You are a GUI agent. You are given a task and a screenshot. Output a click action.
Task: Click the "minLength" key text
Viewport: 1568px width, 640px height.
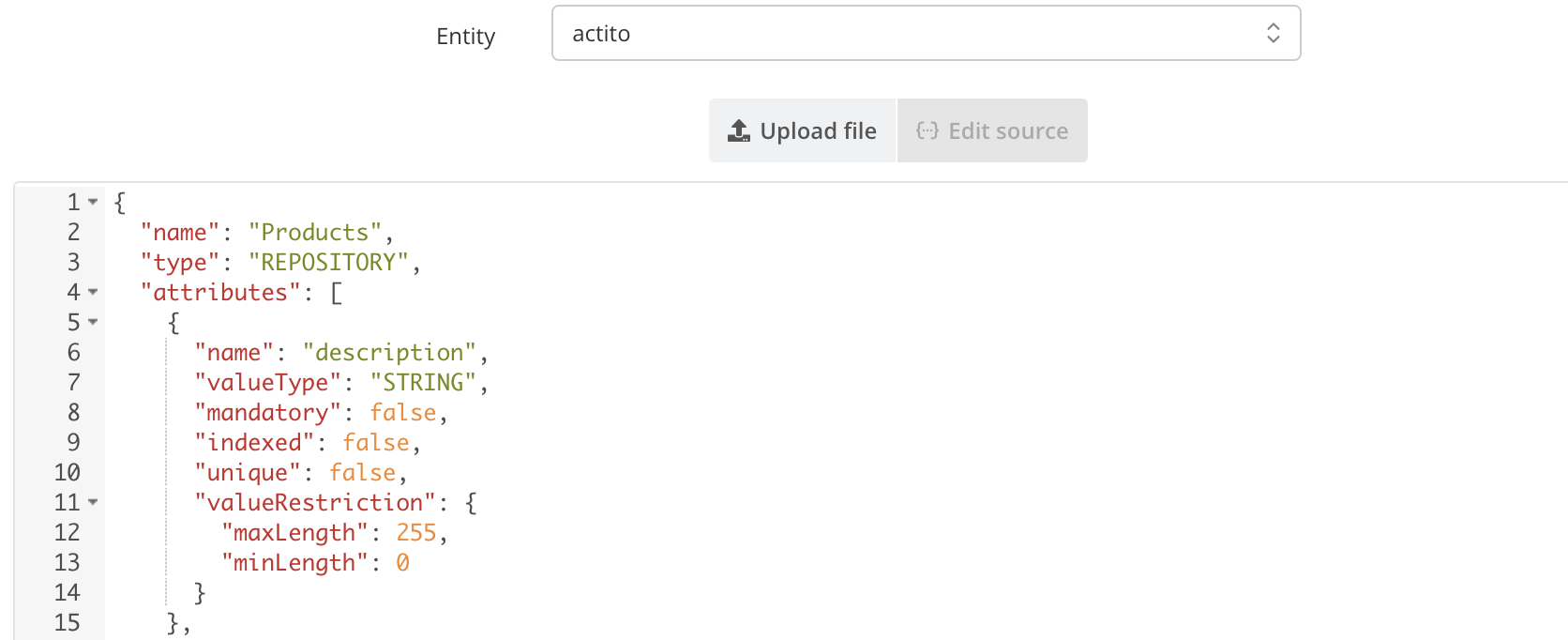(294, 562)
